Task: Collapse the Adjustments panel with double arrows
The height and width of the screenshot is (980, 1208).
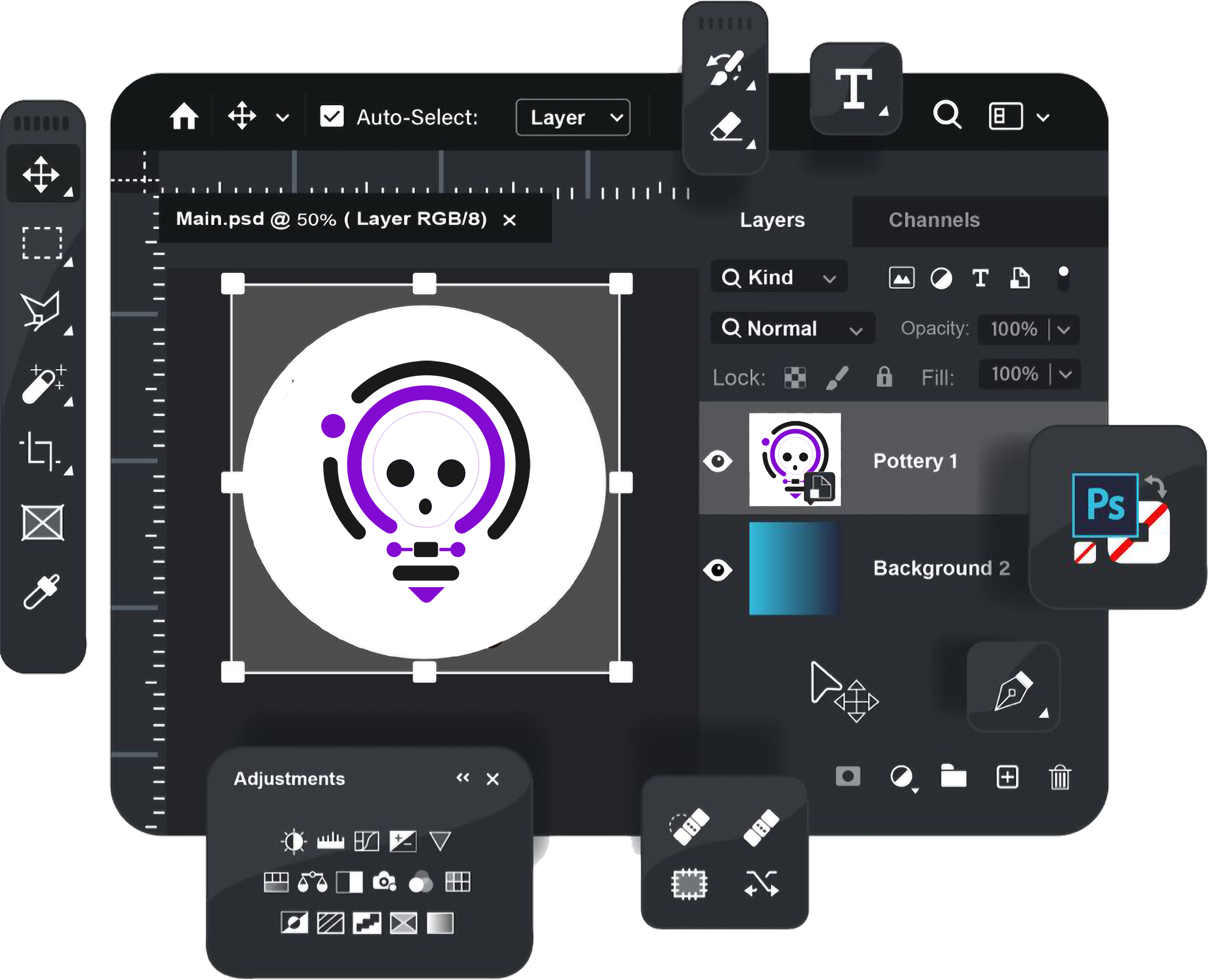Action: (x=462, y=778)
